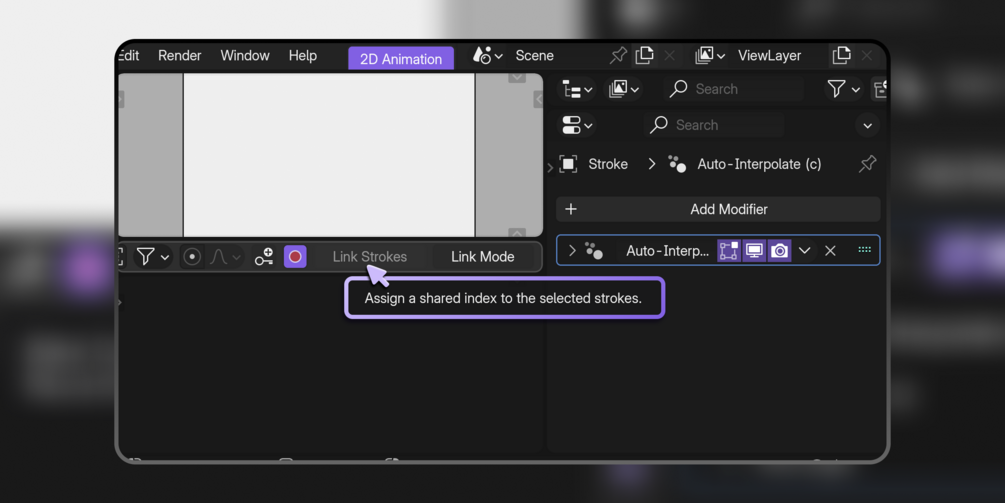1005x503 pixels.
Task: Open the outliner editor type dropdown
Action: 577,89
